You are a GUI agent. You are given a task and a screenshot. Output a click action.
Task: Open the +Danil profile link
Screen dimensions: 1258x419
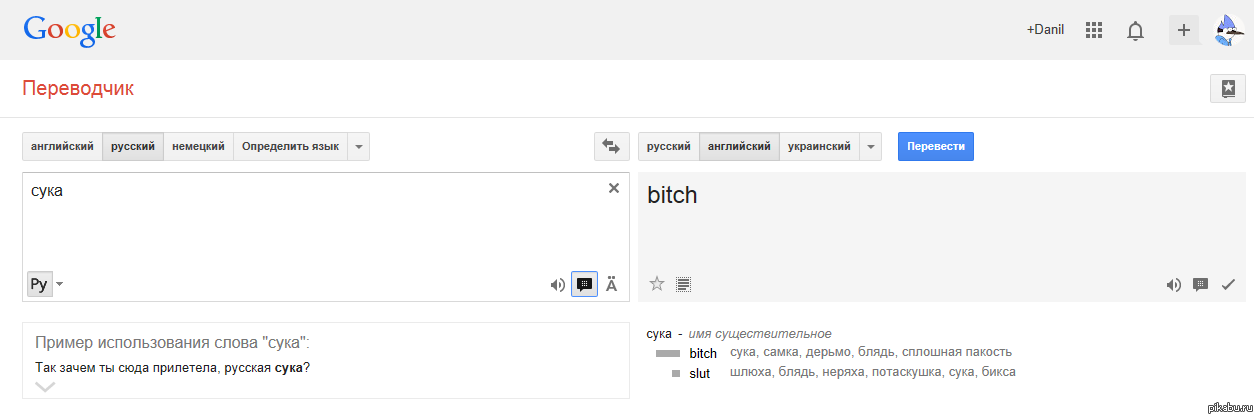coord(1045,30)
